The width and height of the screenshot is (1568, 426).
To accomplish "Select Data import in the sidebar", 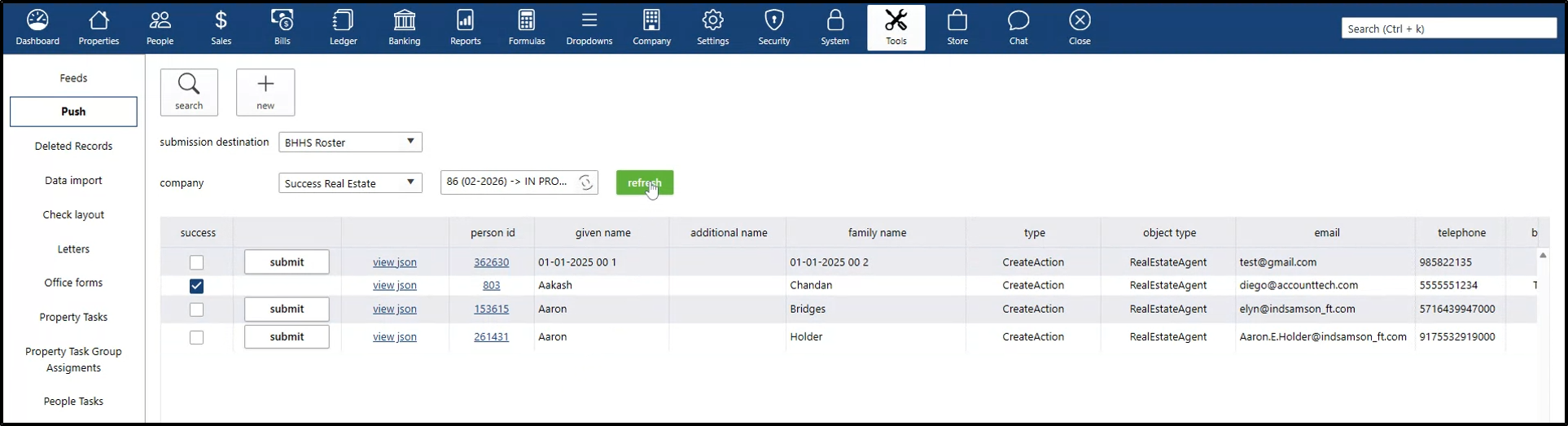I will pyautogui.click(x=73, y=180).
